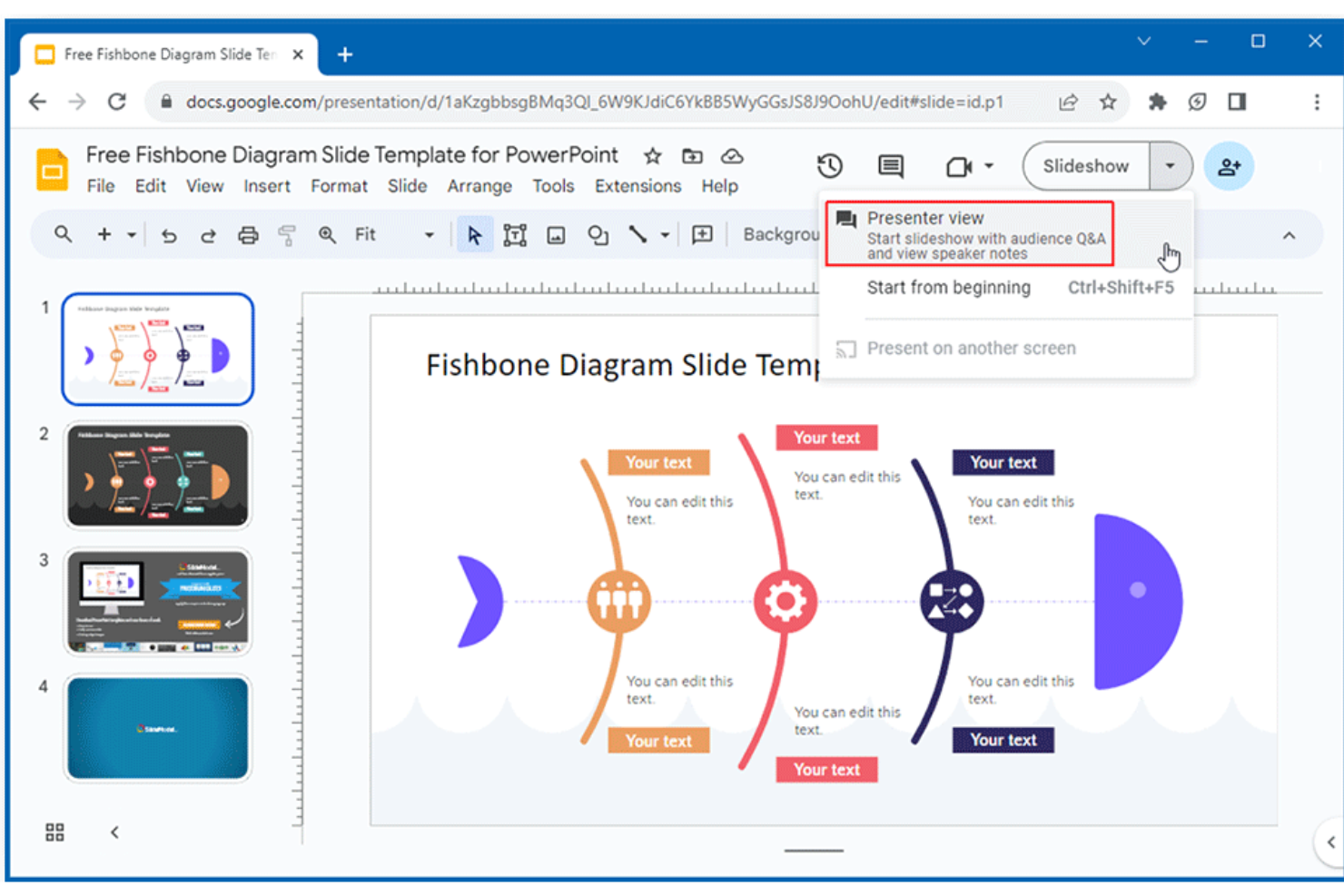Click the Redo icon
The image size is (1344, 896).
[208, 234]
